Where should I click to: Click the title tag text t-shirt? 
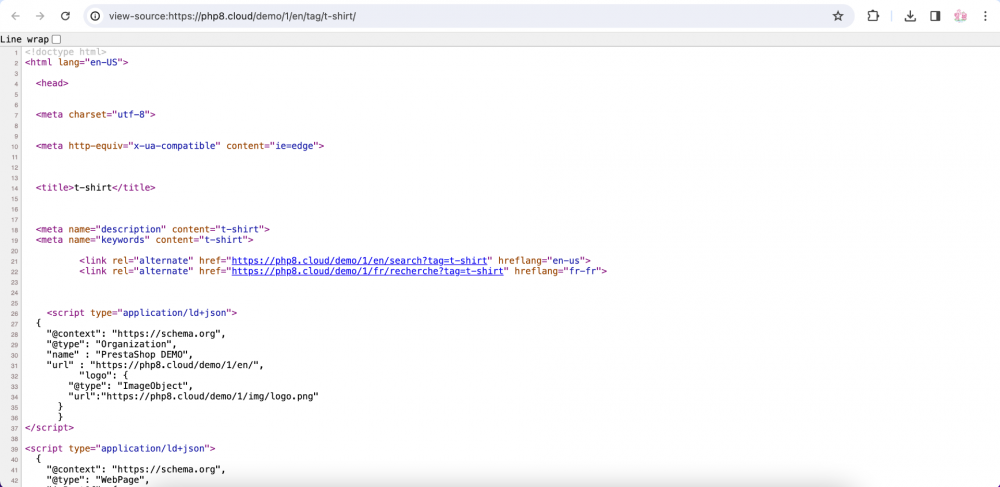coord(93,187)
